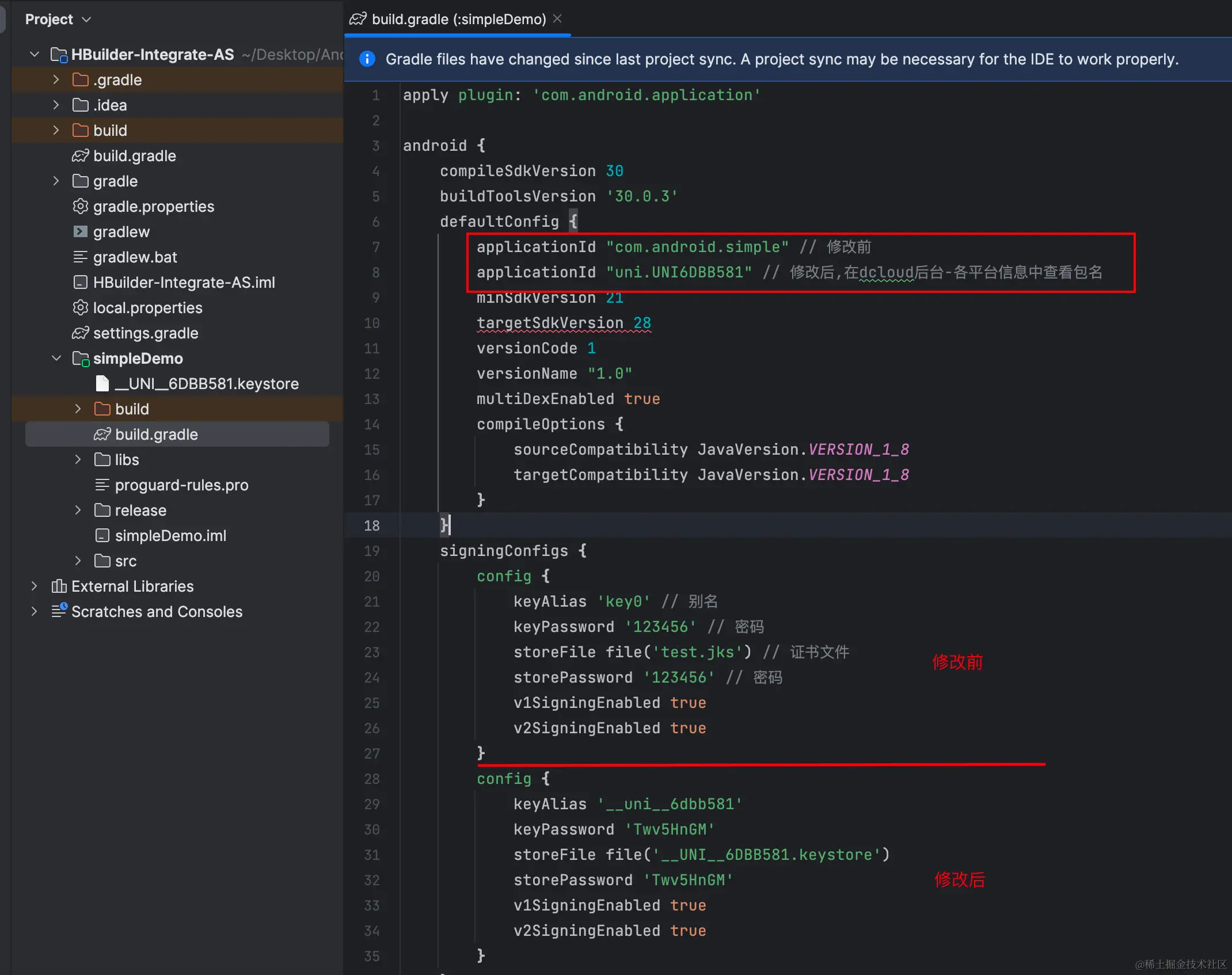Collapse the simpleDemo module folder
The image size is (1232, 975).
coord(56,359)
